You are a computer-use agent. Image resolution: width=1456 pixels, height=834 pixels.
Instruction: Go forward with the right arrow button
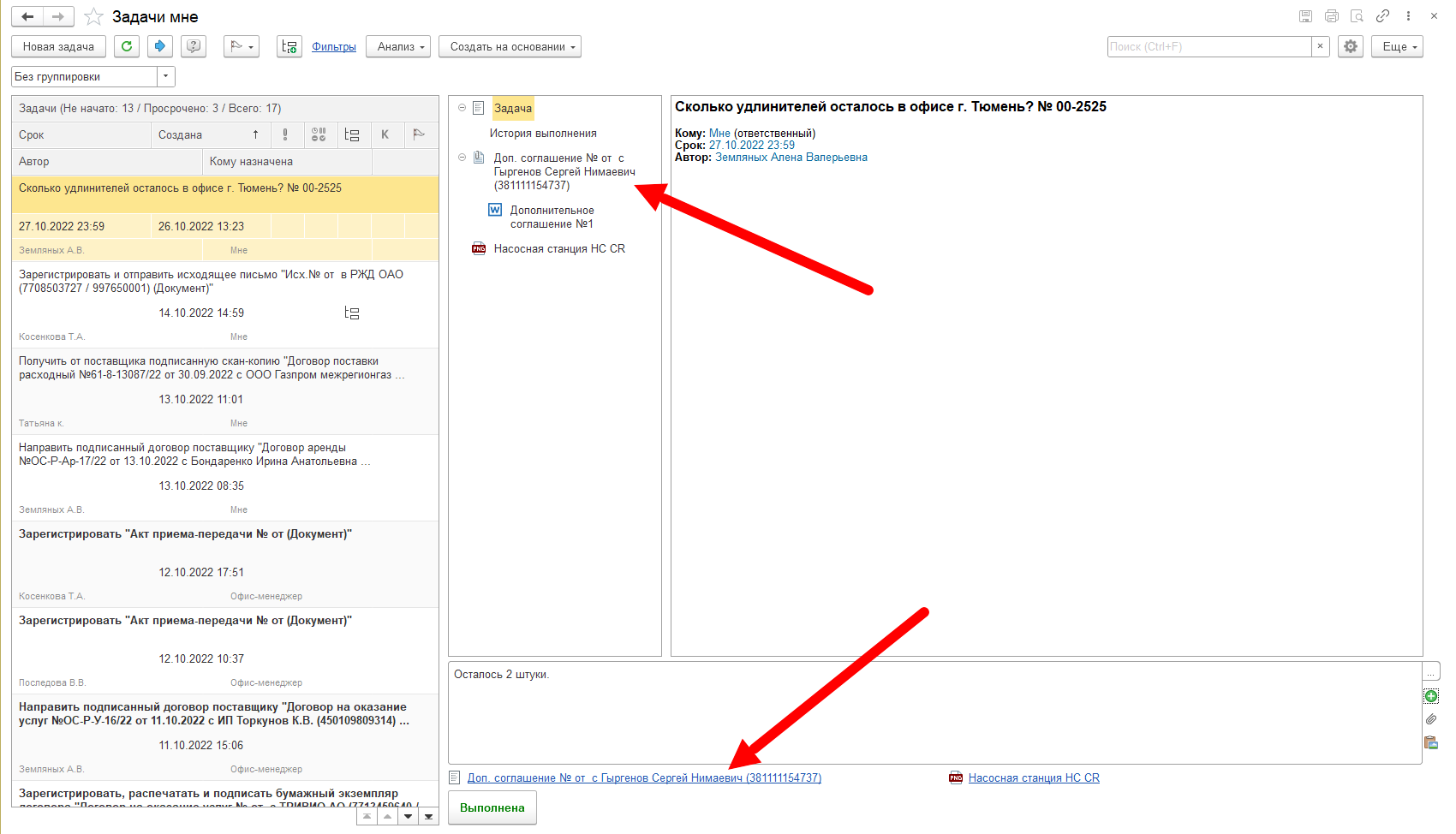58,16
